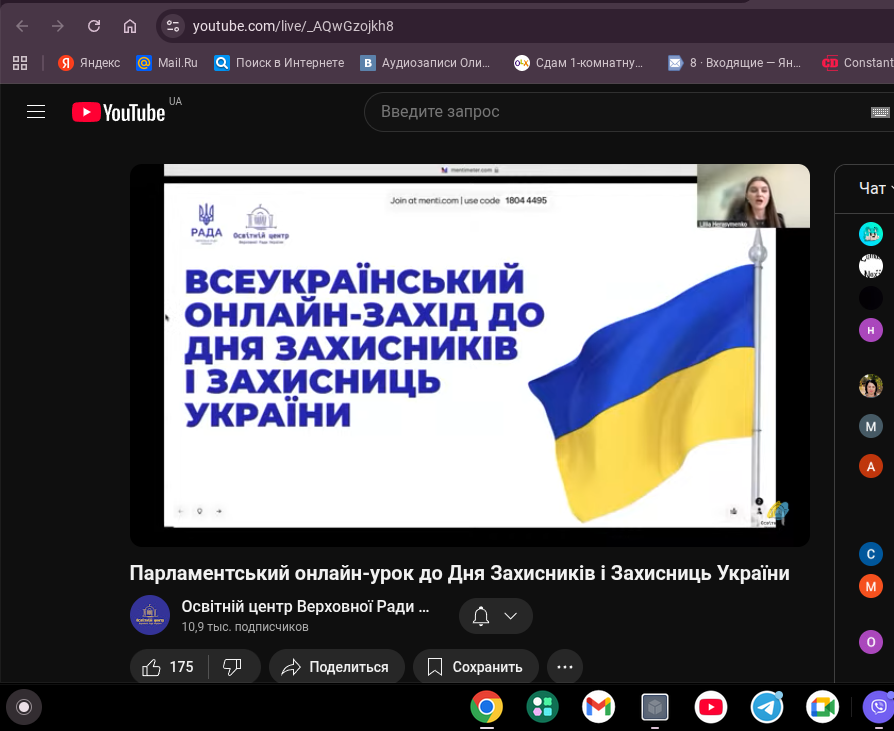
Task: Open the YouTube hamburger guide menu
Action: point(36,112)
